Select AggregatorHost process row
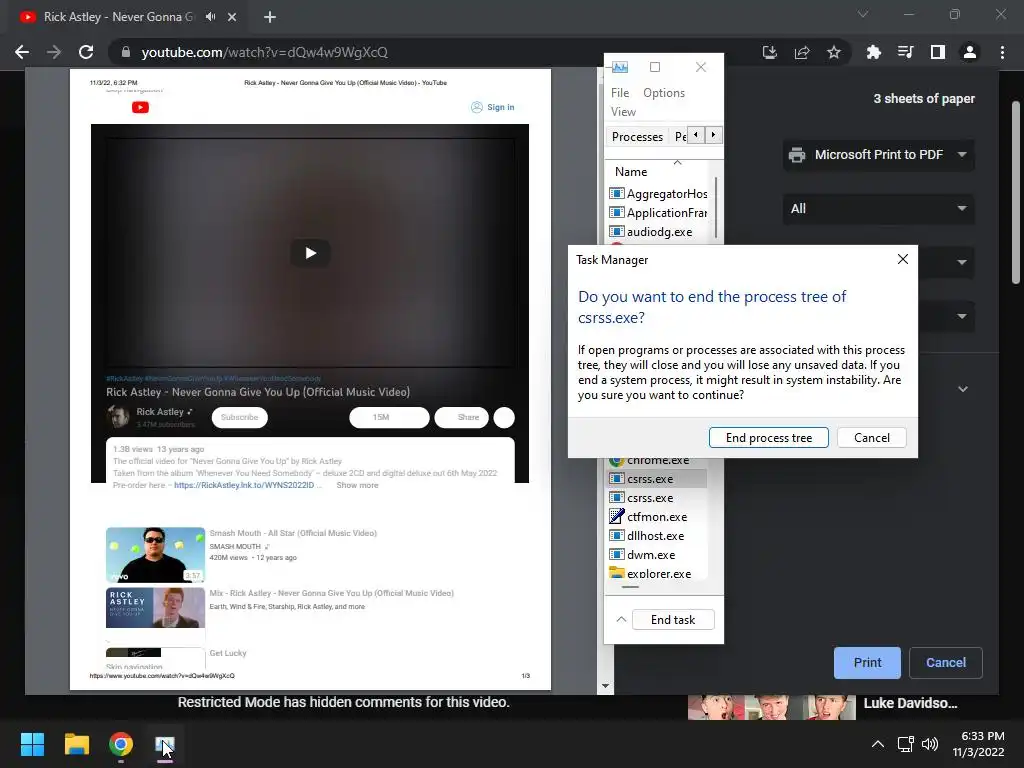 658,193
